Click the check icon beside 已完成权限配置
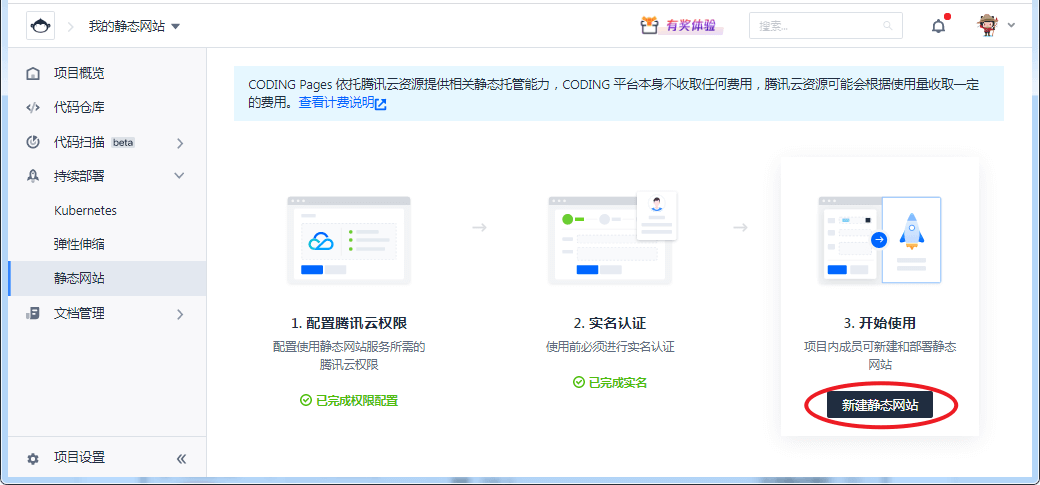This screenshot has width=1040, height=485. [x=306, y=401]
